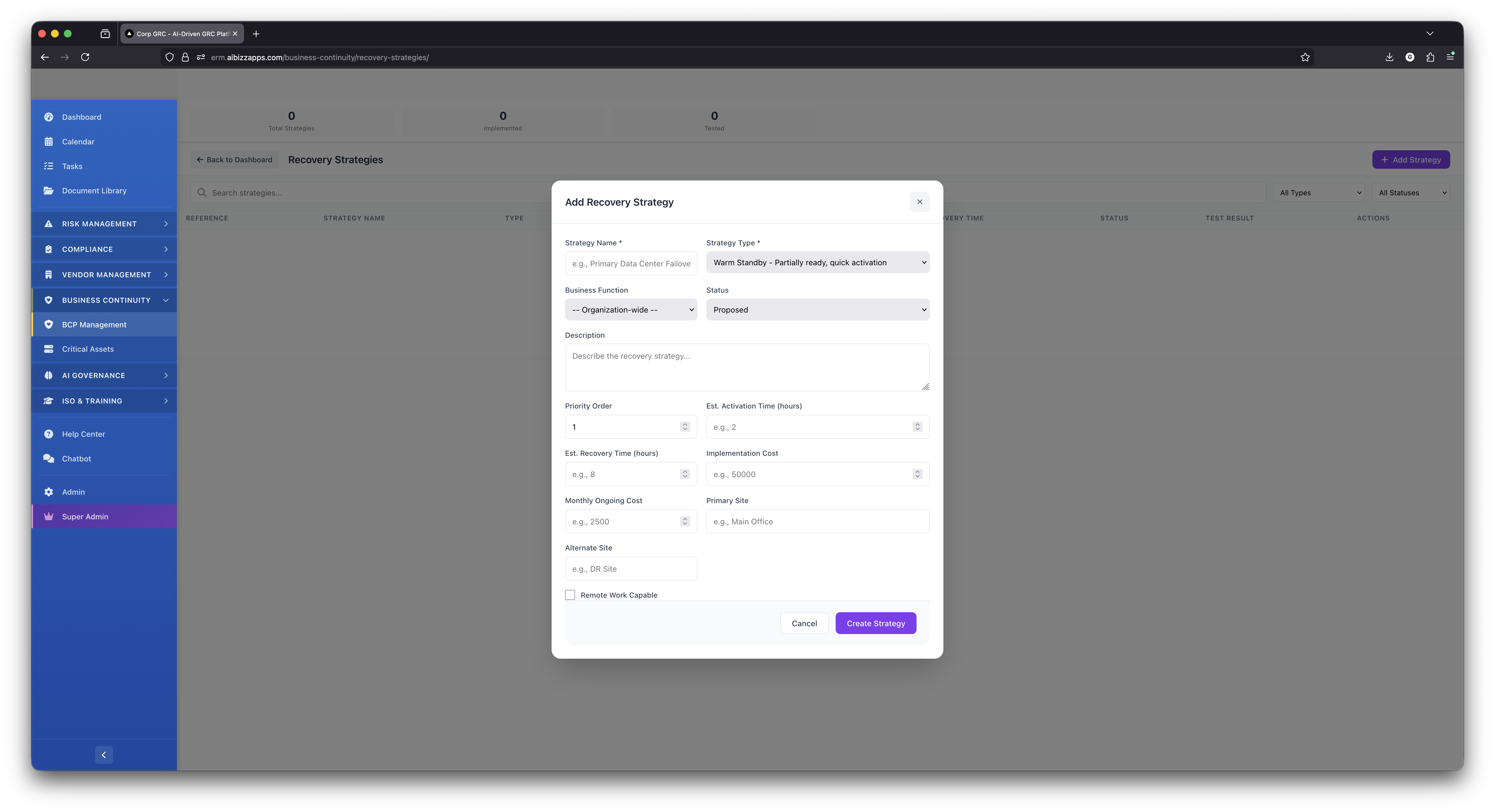Open the Strategy Type dropdown
Viewport: 1495px width, 812px height.
pyautogui.click(x=817, y=262)
